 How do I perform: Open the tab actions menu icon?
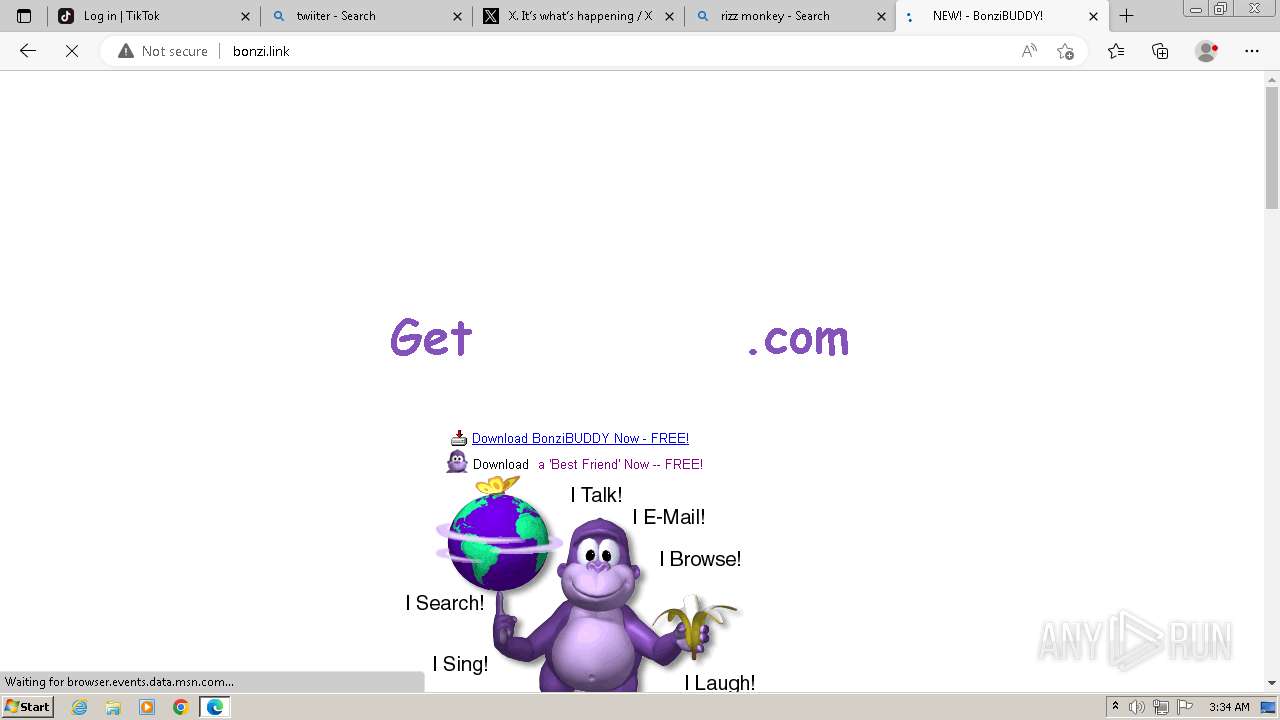coord(24,16)
